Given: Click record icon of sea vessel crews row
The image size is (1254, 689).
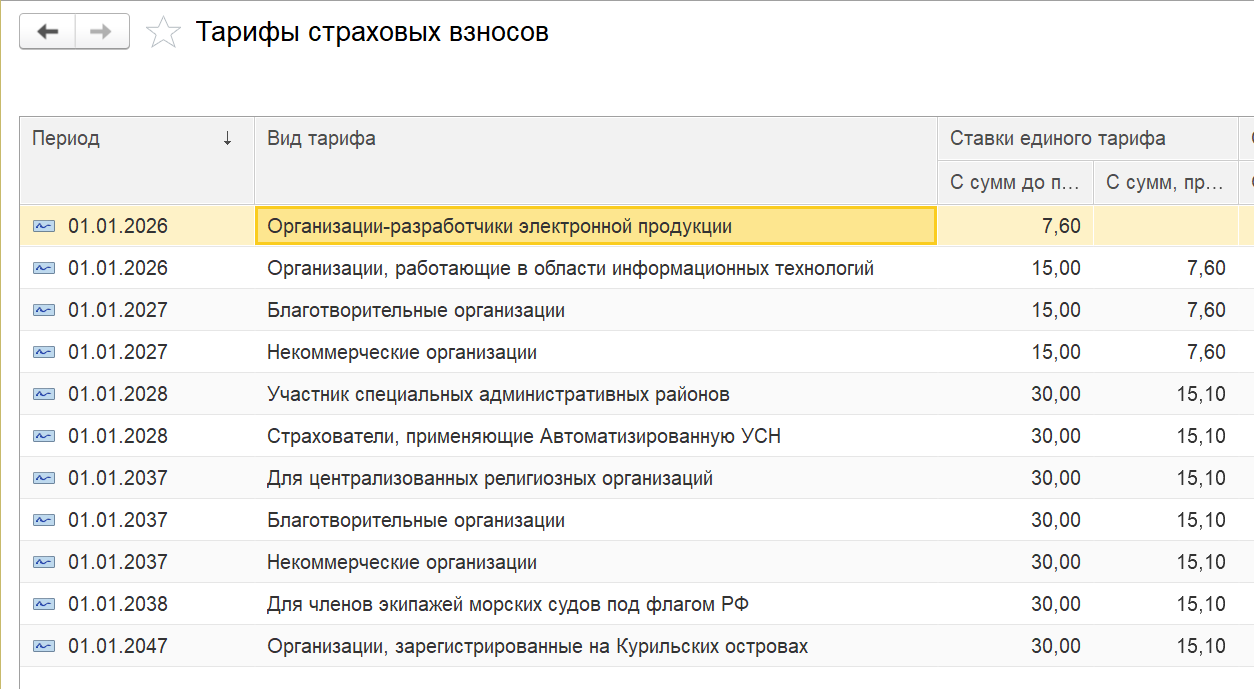Looking at the screenshot, I should click(44, 605).
